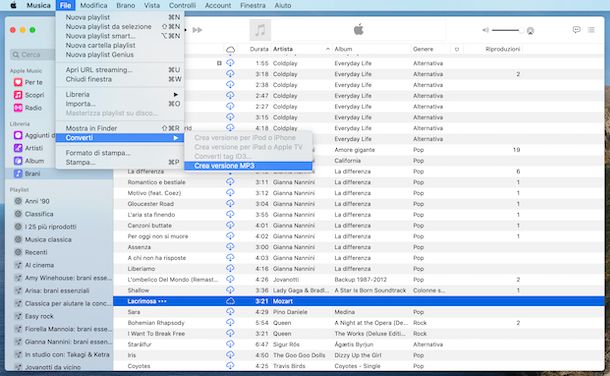
Task: Open the Recenti playlist
Action: tap(36, 253)
